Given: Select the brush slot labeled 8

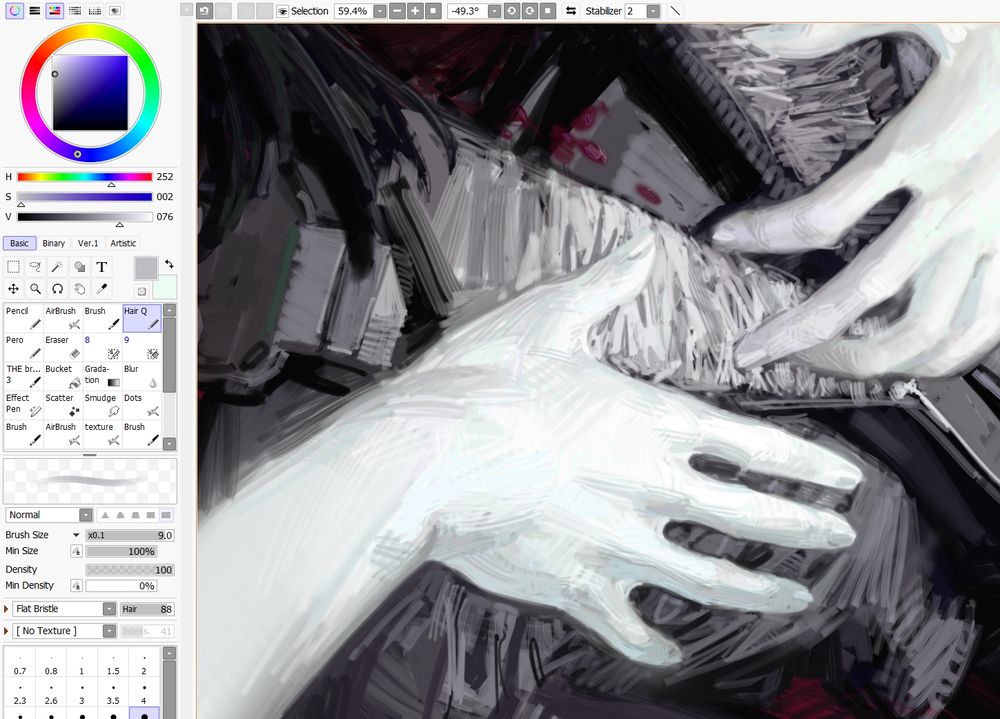Looking at the screenshot, I should coord(103,347).
